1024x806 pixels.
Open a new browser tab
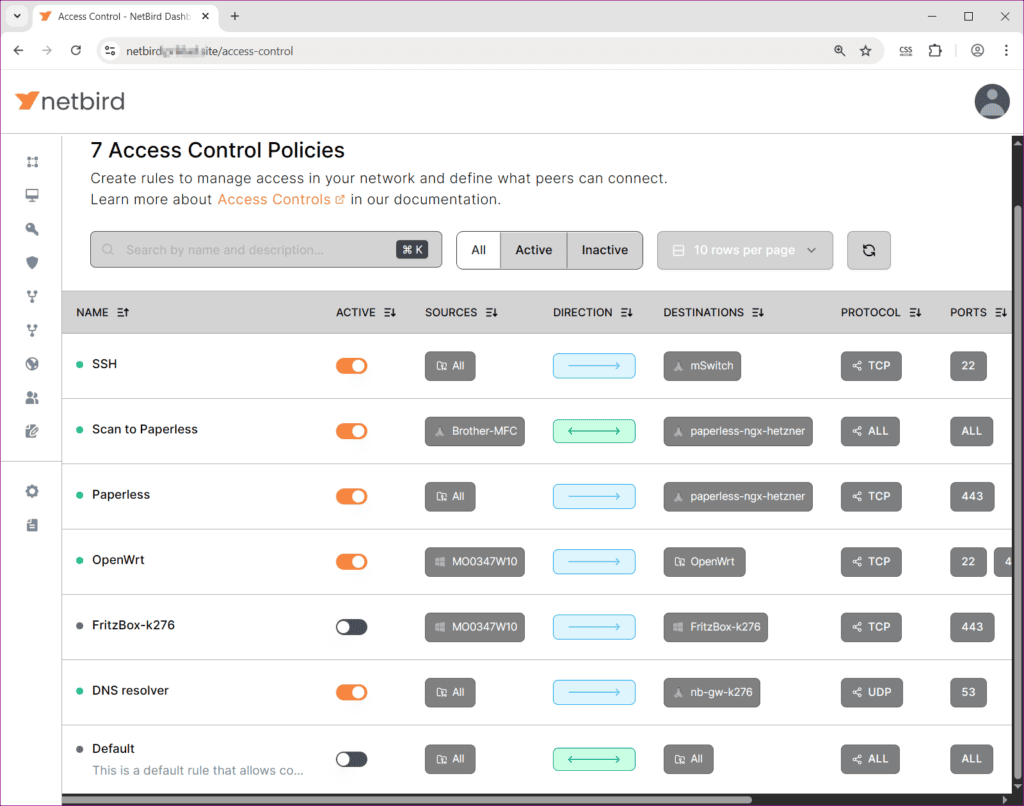(x=234, y=16)
